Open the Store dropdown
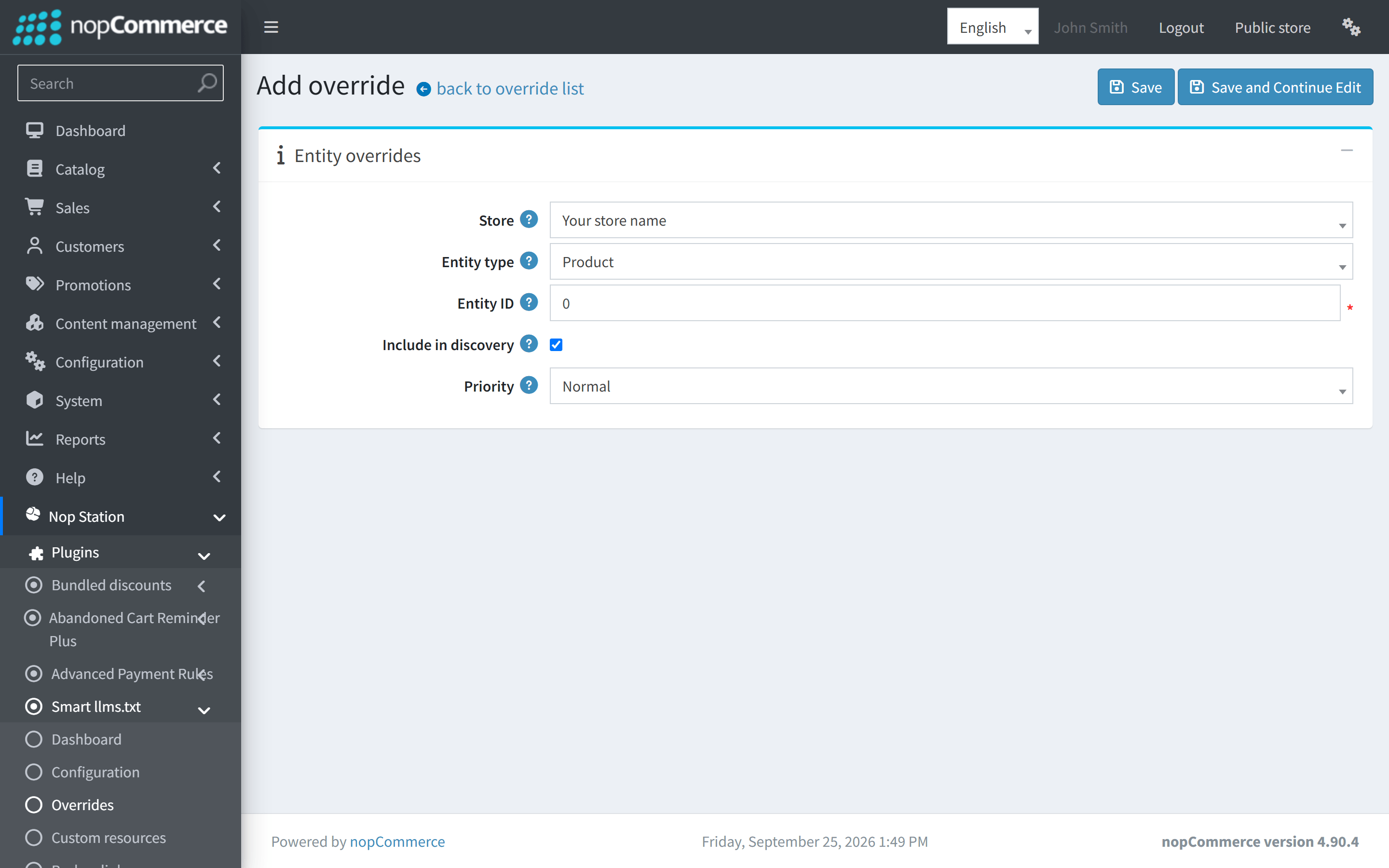Viewport: 1389px width, 868px height. tap(951, 220)
